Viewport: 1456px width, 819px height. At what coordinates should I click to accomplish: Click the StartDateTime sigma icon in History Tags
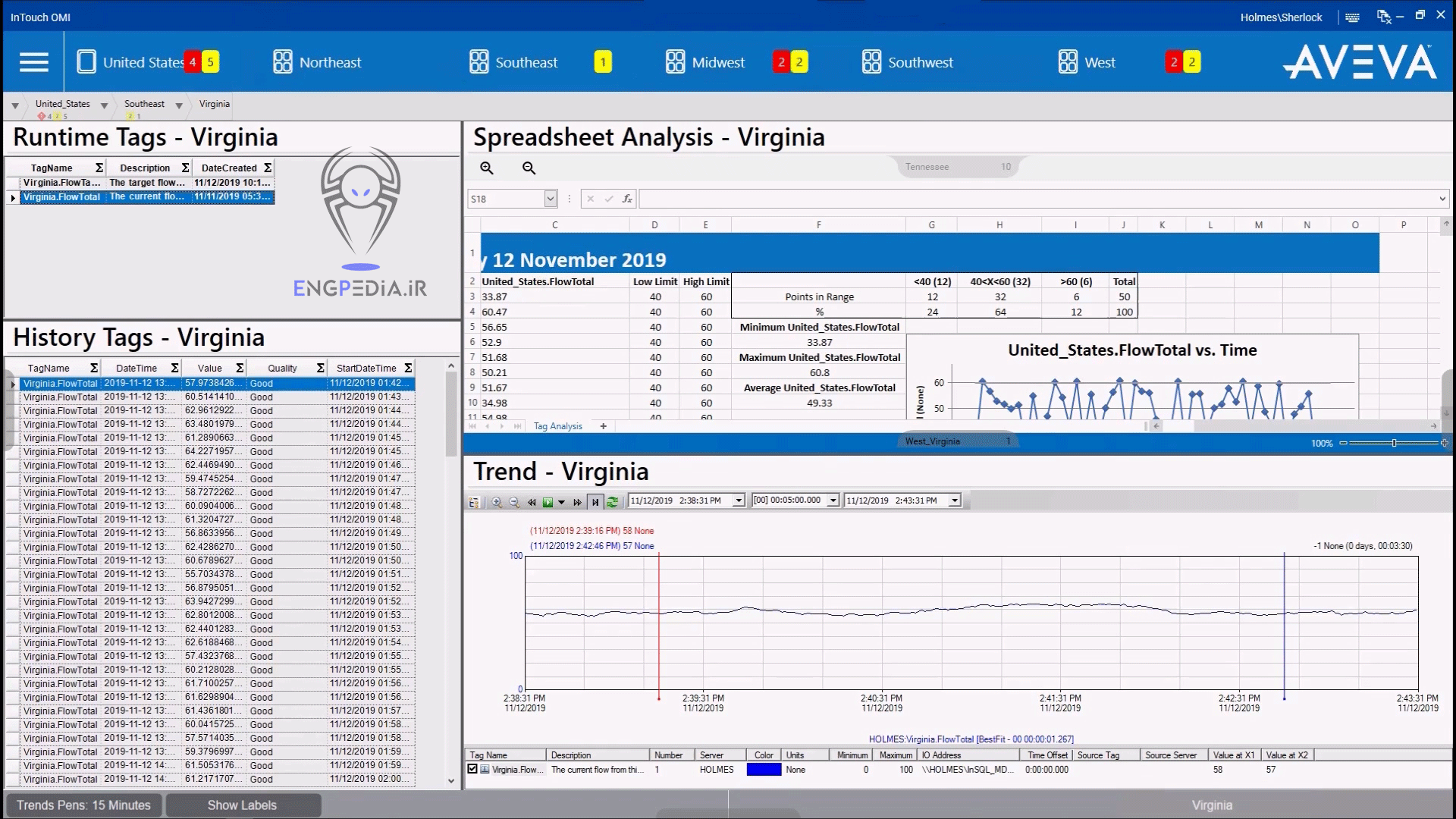[x=408, y=368]
